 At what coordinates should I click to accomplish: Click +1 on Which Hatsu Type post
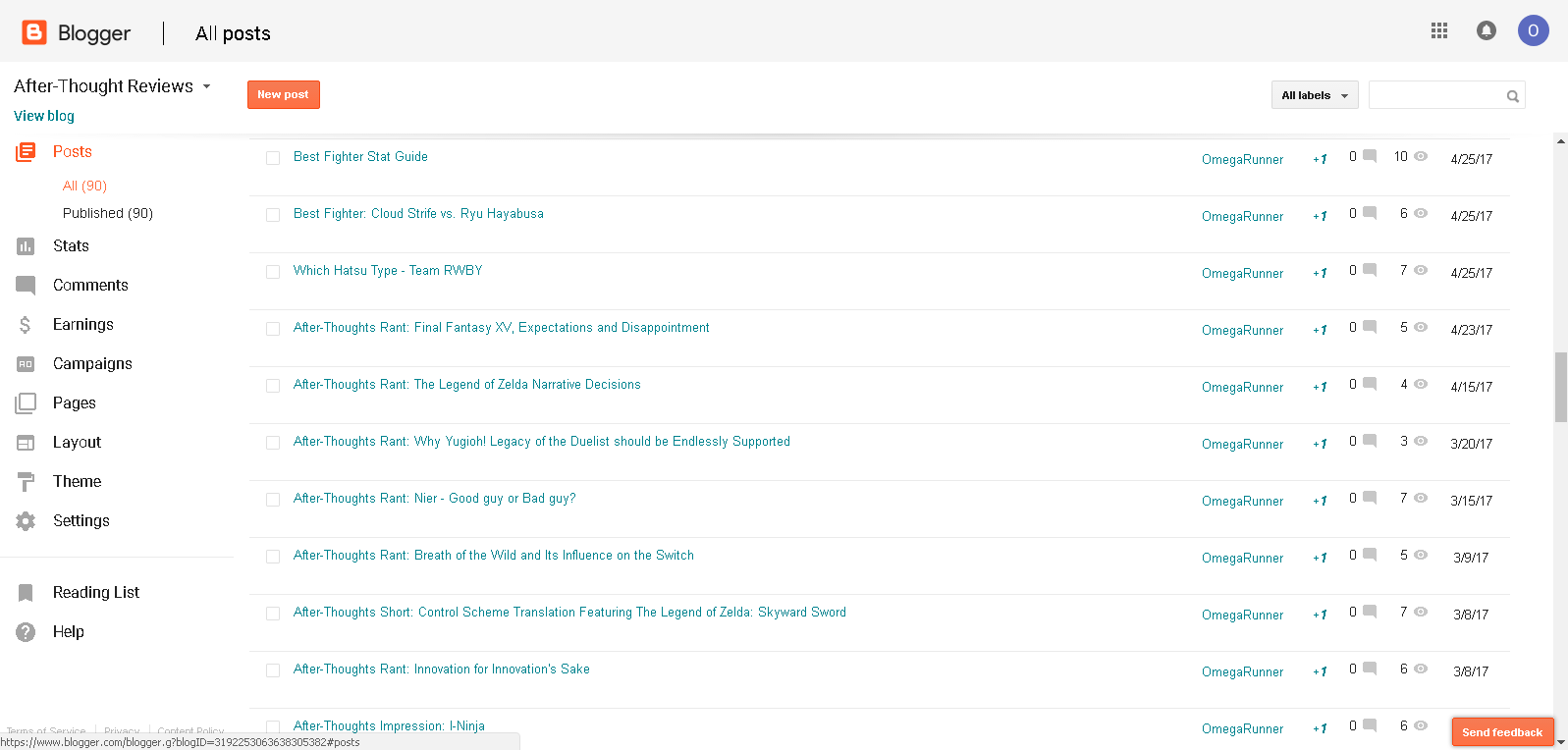[x=1320, y=273]
